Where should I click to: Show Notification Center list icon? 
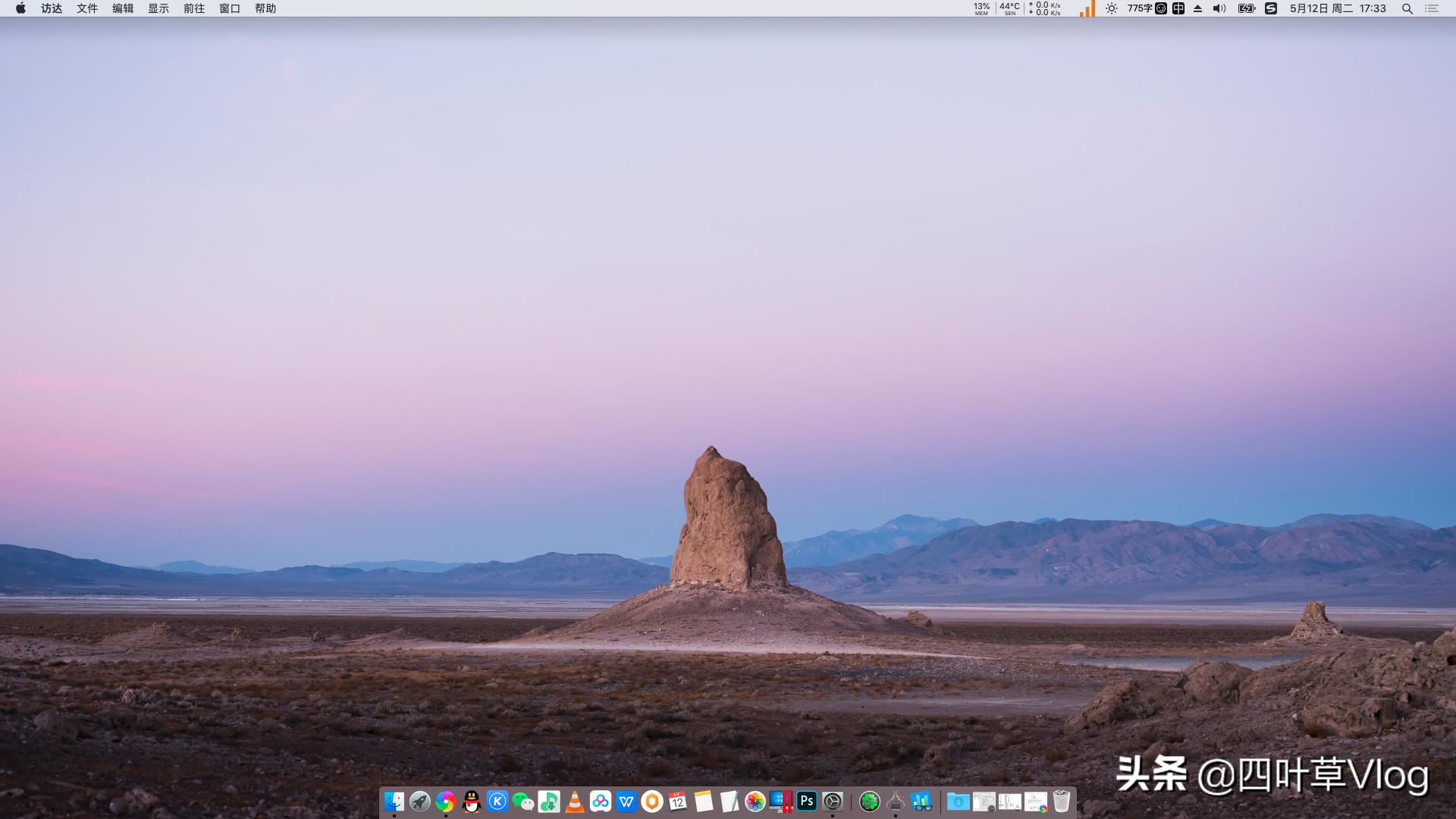(x=1432, y=8)
